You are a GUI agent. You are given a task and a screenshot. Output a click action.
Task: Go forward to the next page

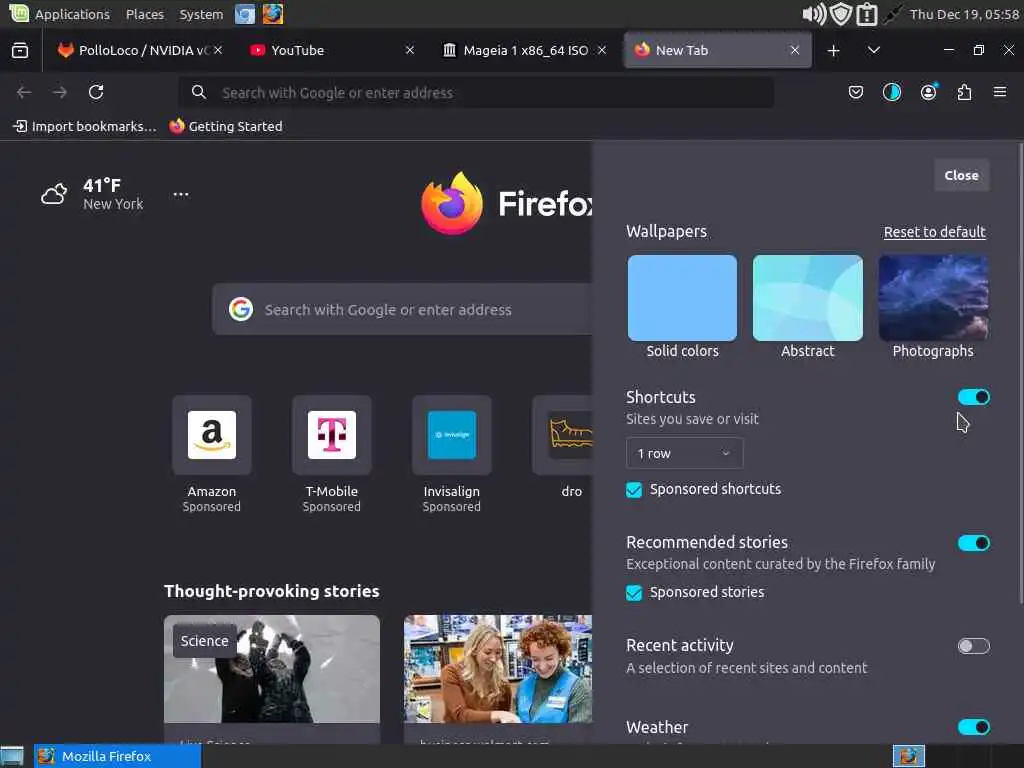tap(60, 92)
